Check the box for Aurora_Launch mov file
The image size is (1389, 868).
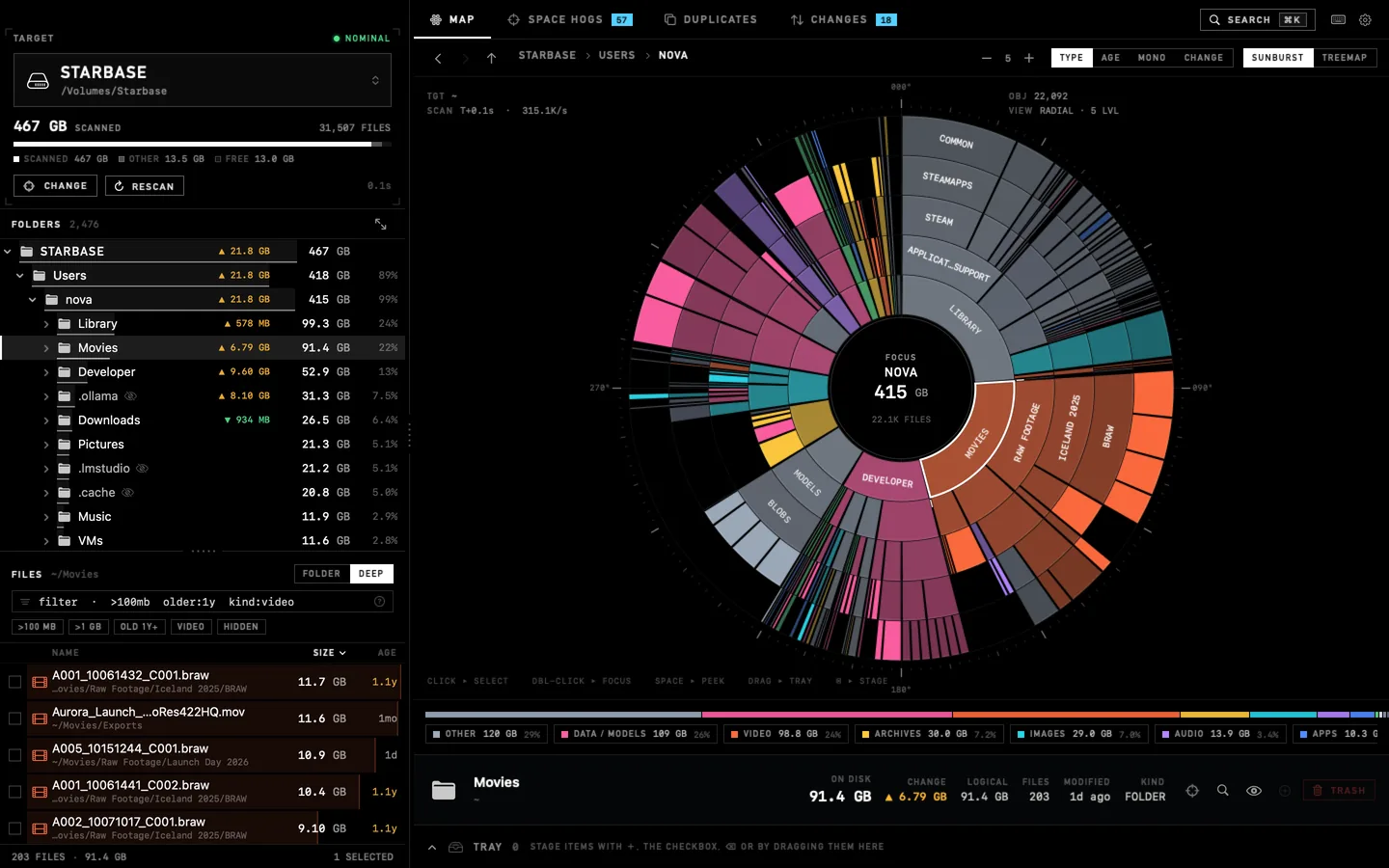(x=14, y=719)
